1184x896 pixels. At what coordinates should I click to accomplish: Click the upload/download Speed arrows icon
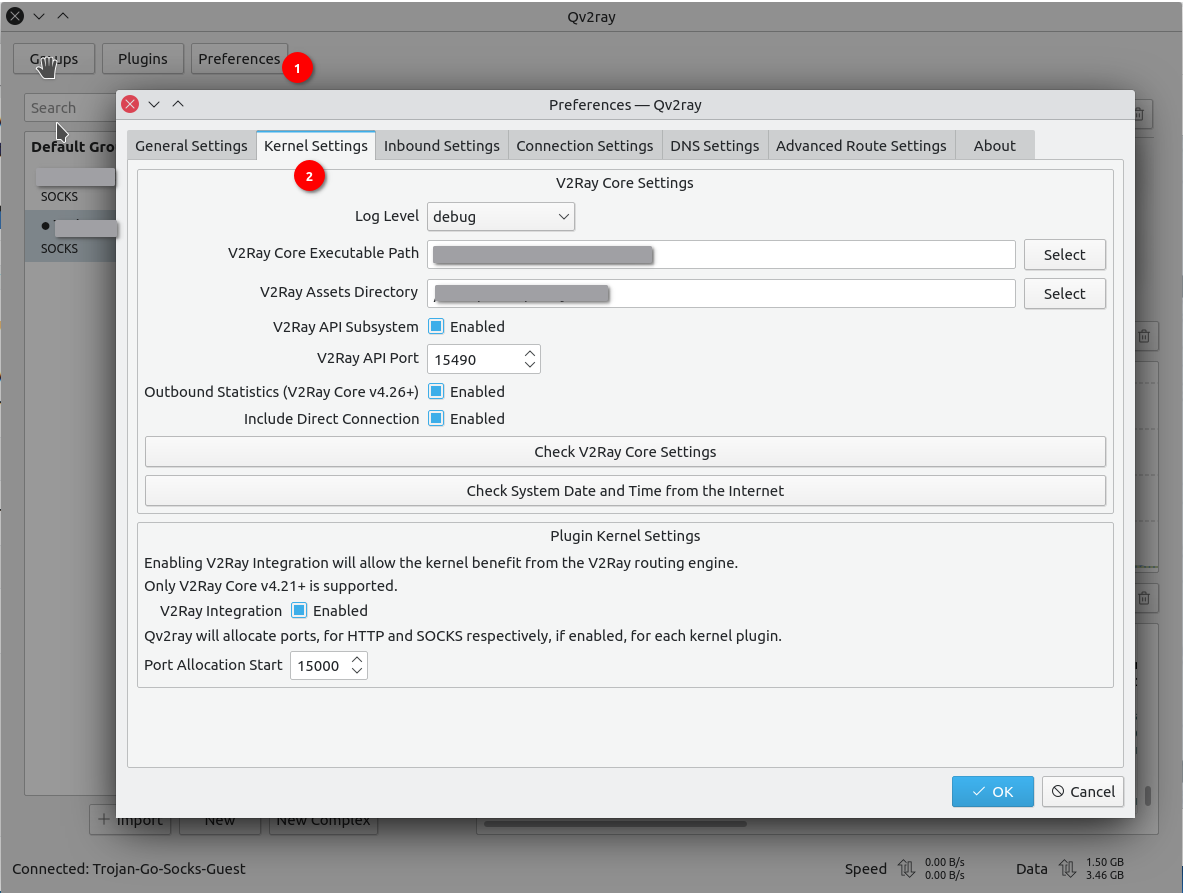[x=906, y=868]
